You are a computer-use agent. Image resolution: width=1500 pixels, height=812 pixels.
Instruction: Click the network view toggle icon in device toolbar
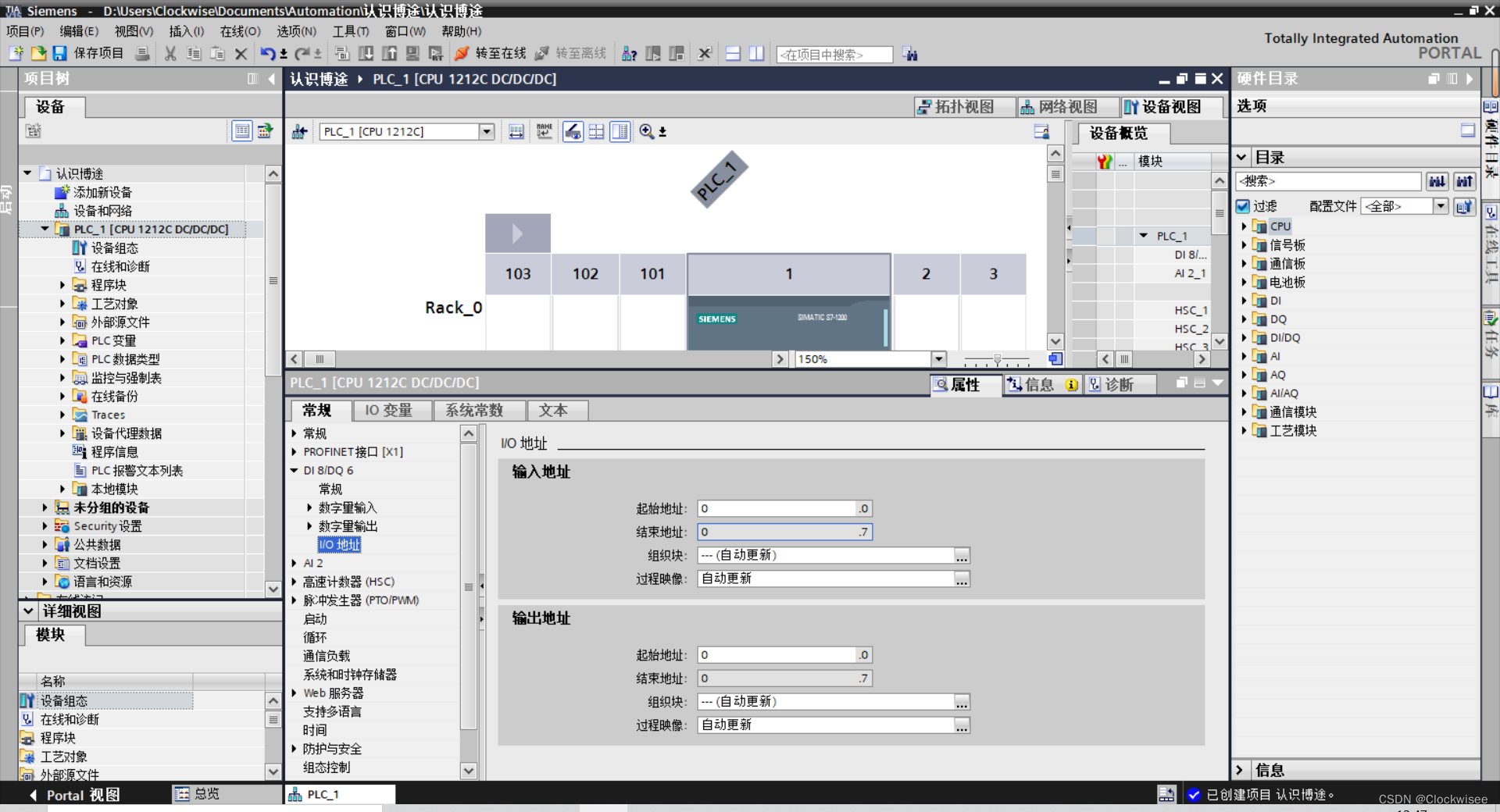tap(299, 131)
